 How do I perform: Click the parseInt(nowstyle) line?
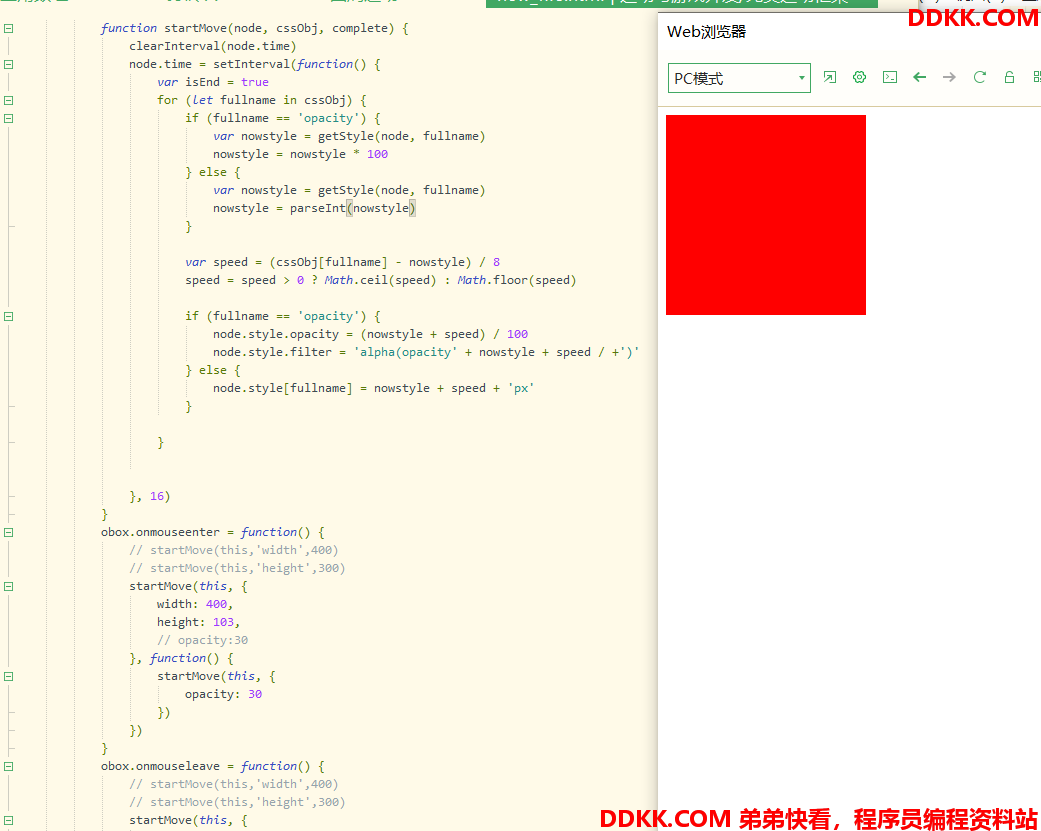[x=314, y=208]
